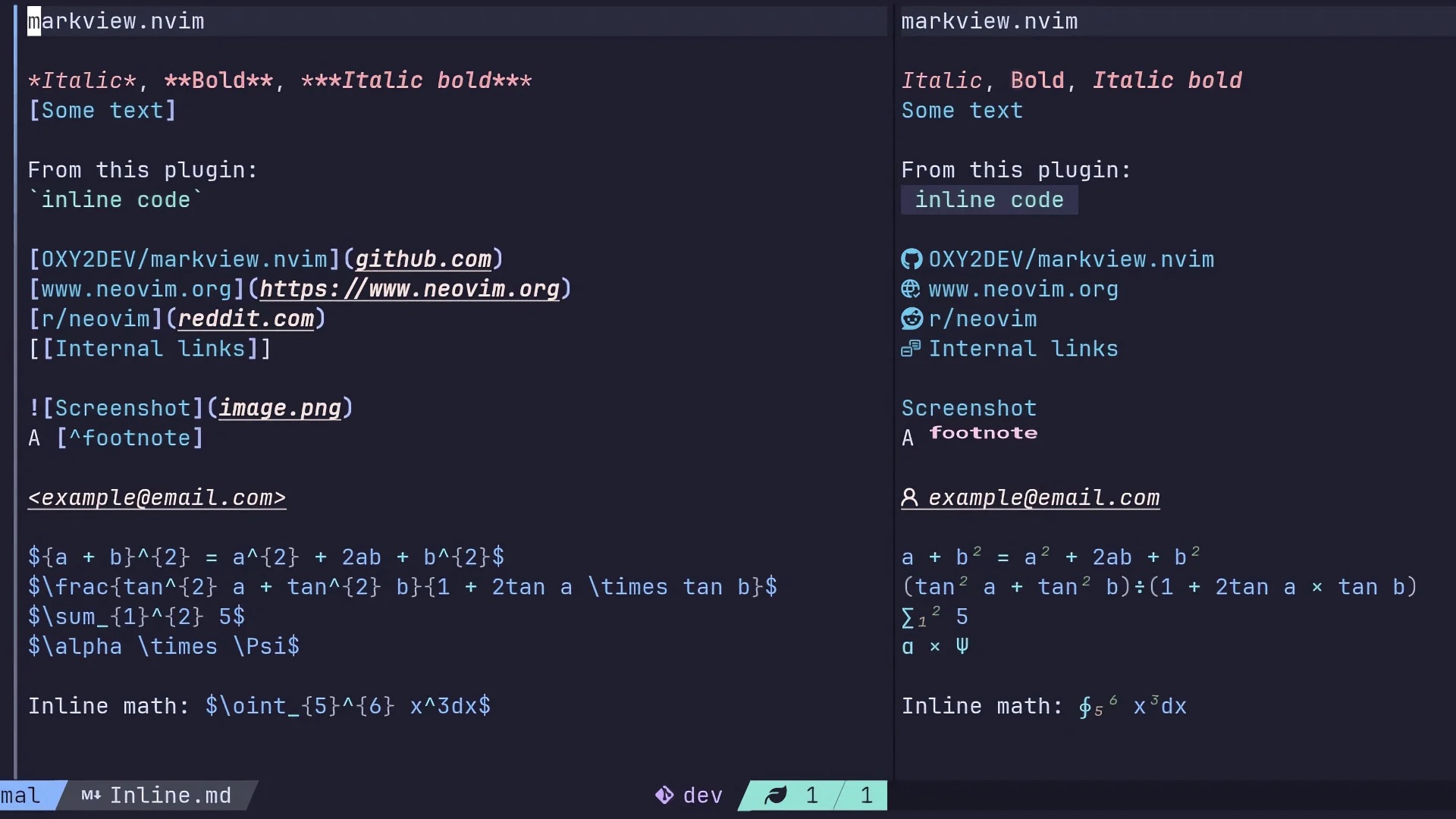This screenshot has height=819, width=1456.
Task: Click right pane 'From this plugin:' line
Action: [x=1016, y=170]
